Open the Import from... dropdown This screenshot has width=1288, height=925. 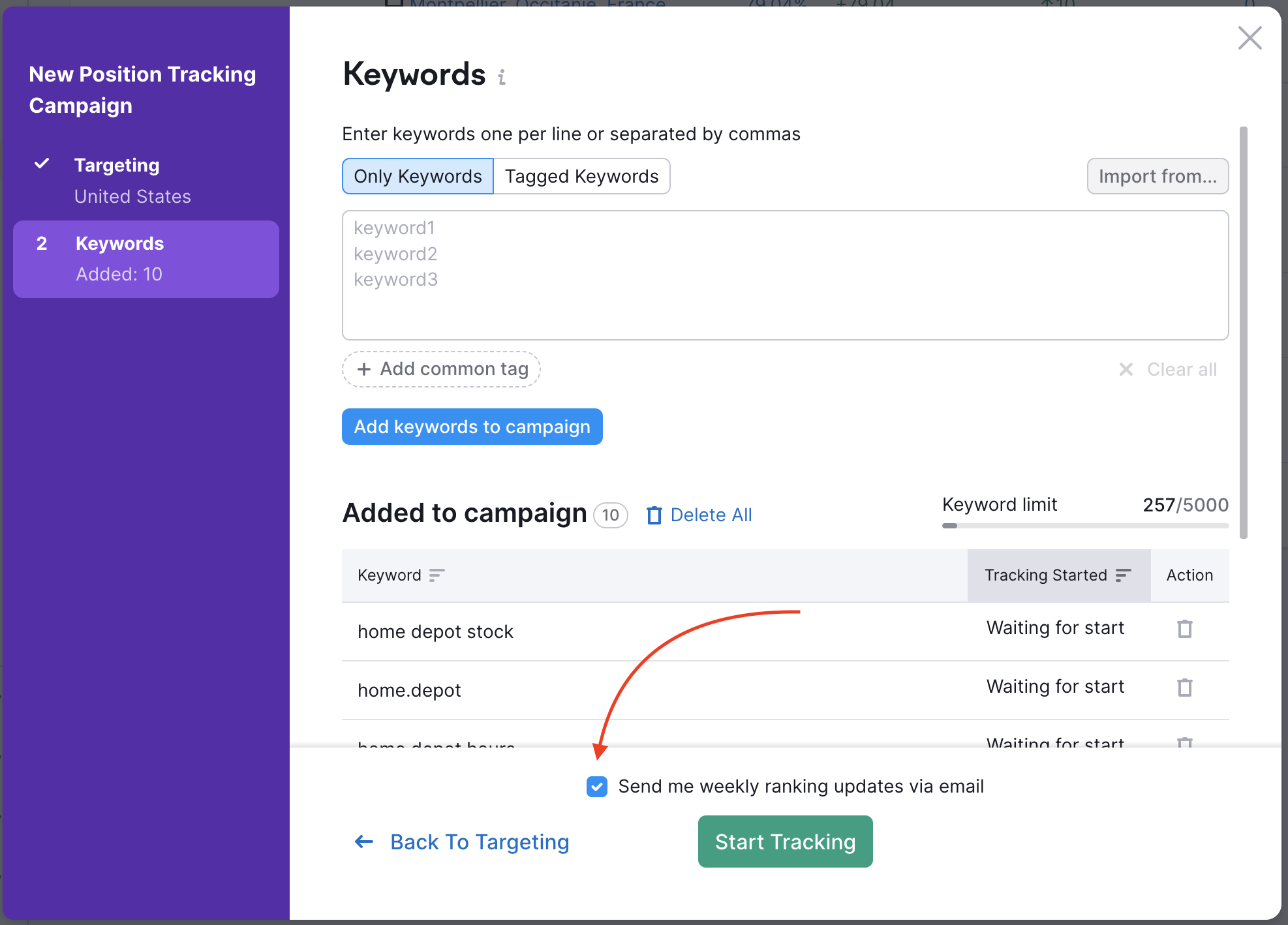pos(1157,176)
